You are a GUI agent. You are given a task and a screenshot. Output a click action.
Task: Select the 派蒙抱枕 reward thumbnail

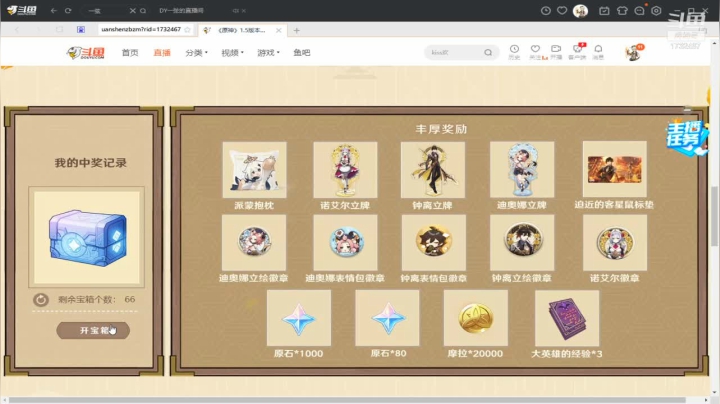(x=254, y=170)
